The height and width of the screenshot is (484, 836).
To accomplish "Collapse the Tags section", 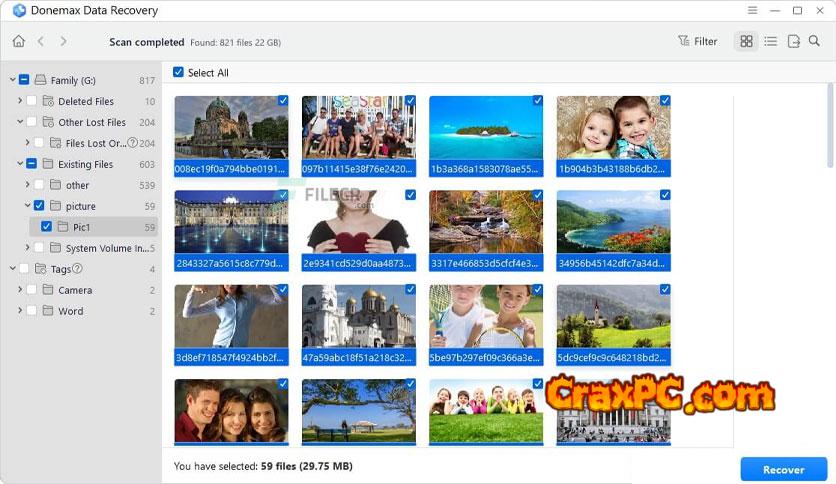I will pos(12,269).
